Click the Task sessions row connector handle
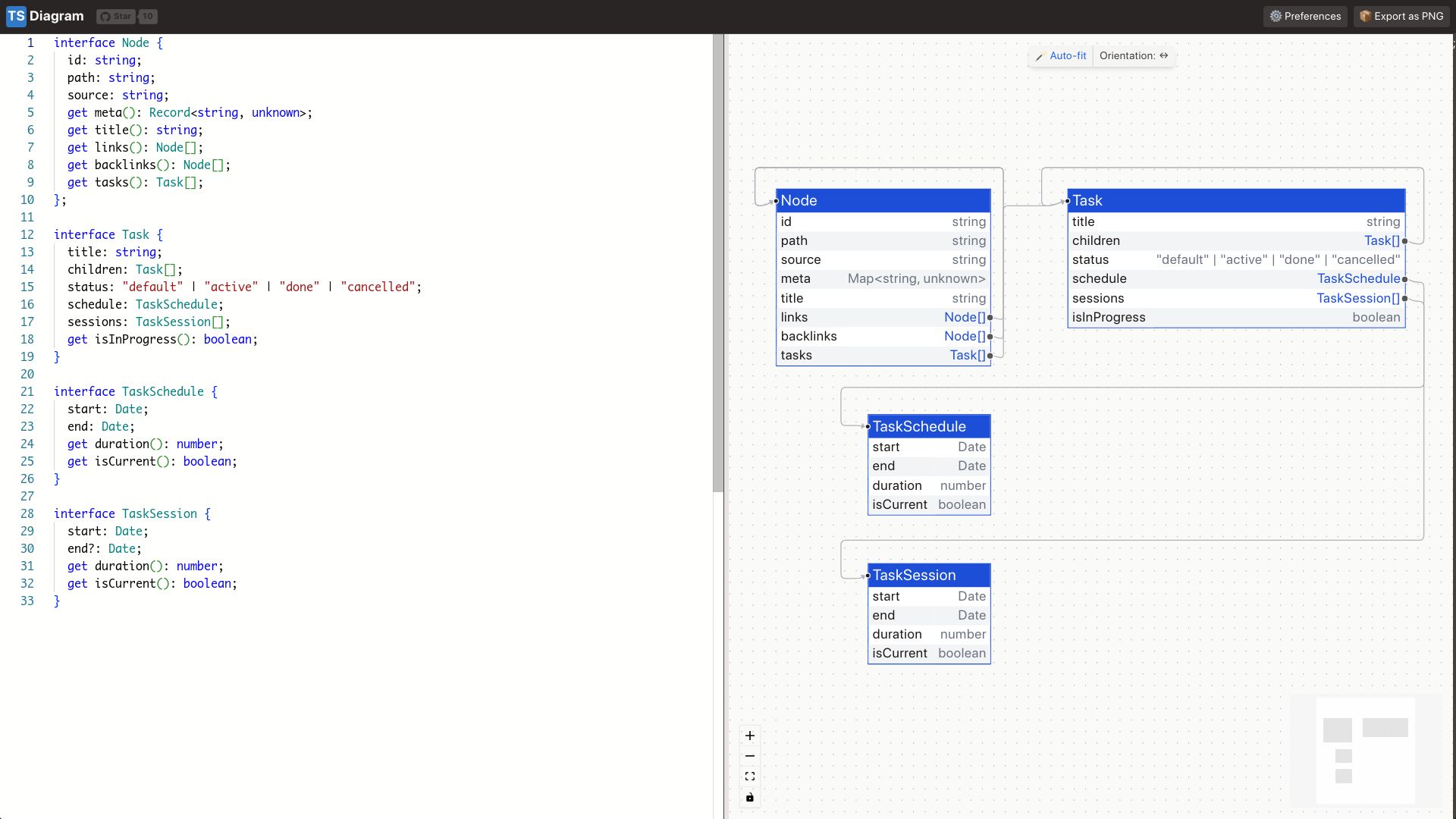The image size is (1456, 819). [1404, 299]
